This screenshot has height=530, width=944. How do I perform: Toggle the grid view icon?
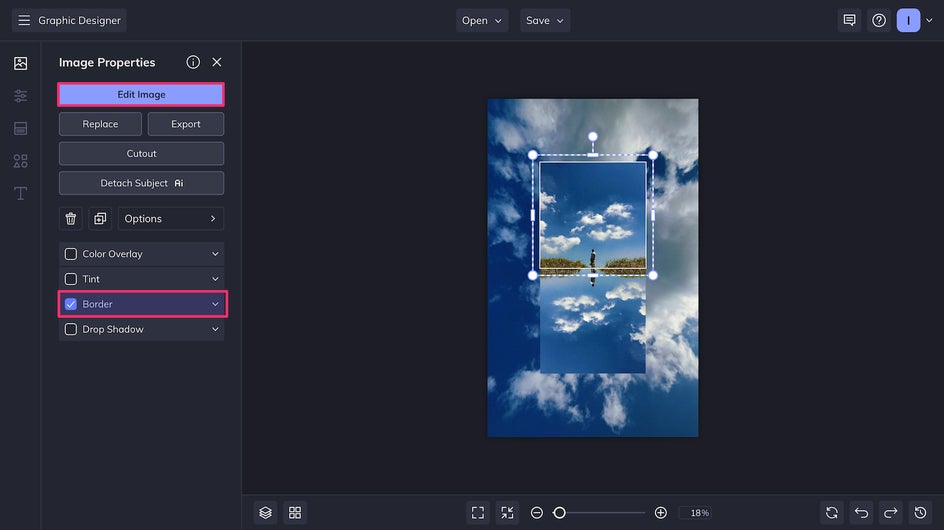[295, 513]
